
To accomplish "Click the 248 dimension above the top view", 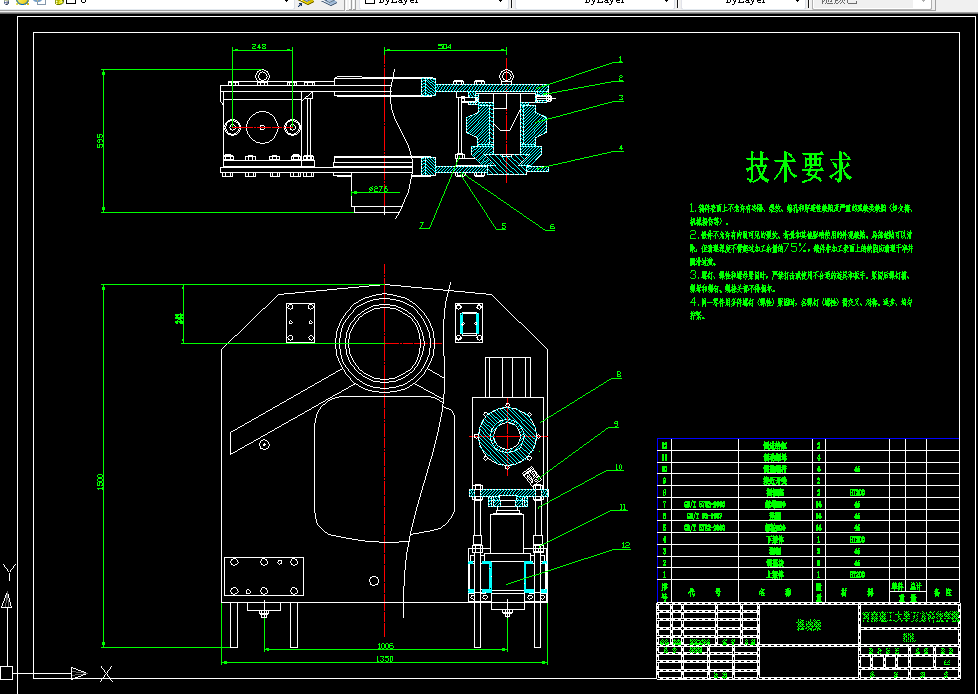I will coord(259,46).
